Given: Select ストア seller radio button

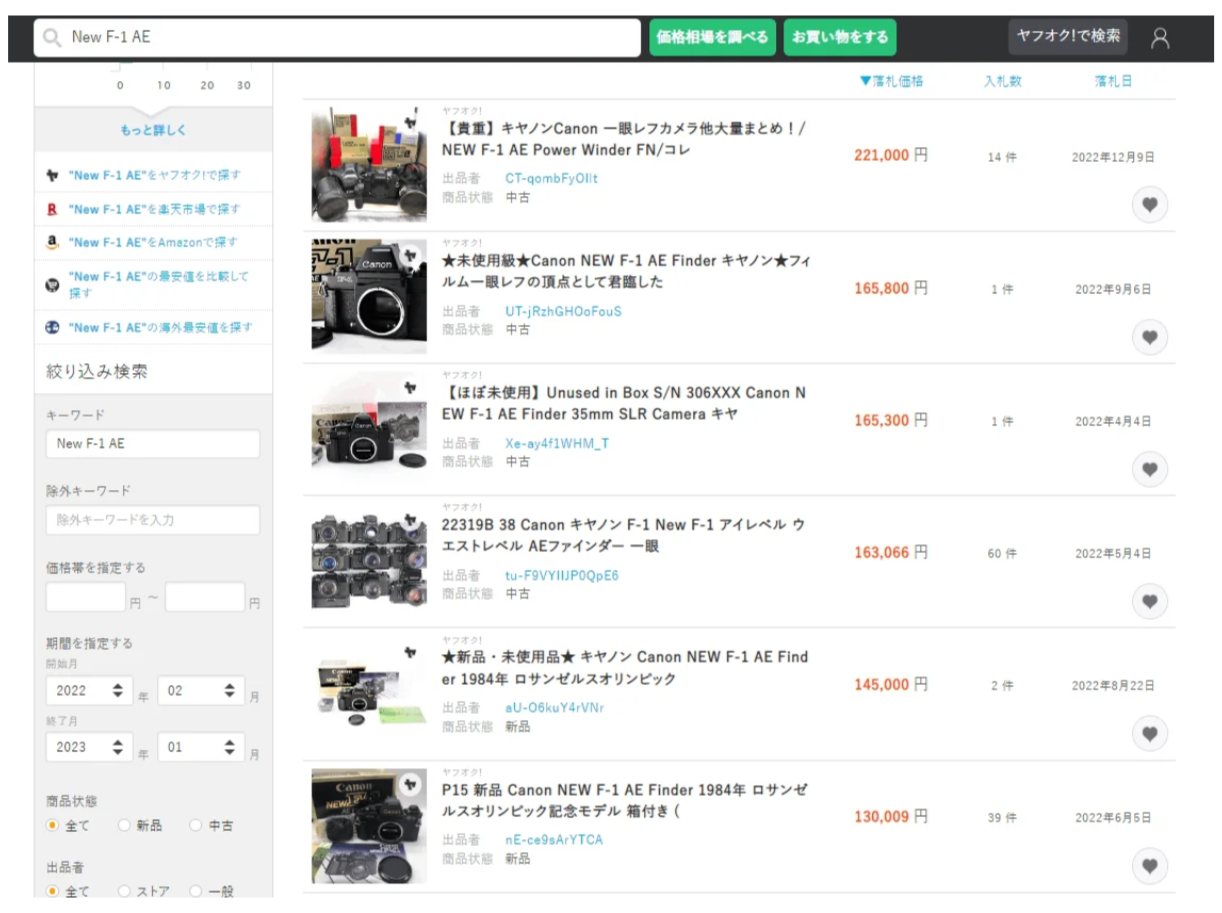Looking at the screenshot, I should coord(124,890).
